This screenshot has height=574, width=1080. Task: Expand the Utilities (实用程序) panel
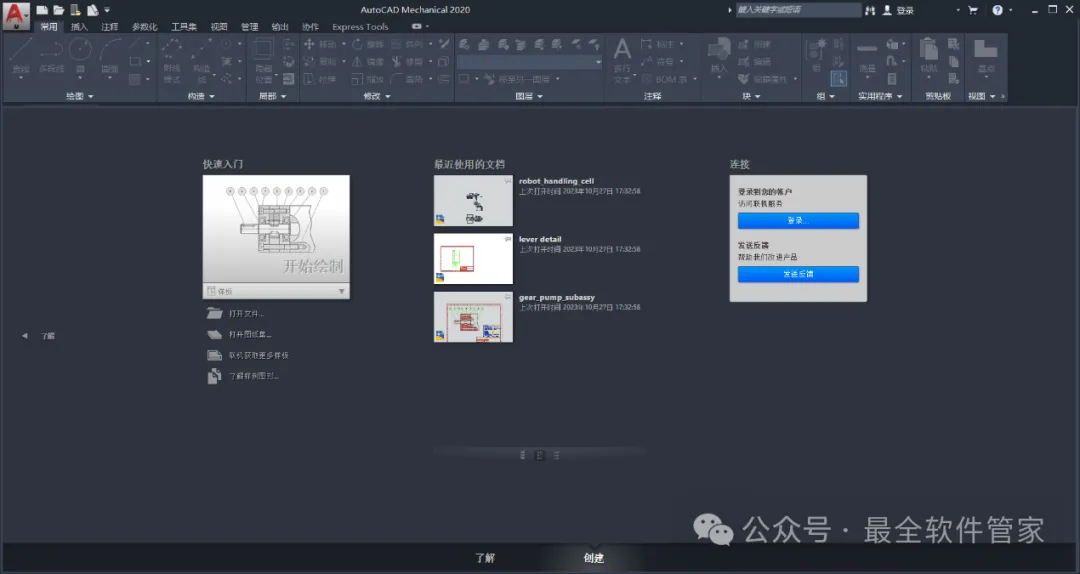(x=880, y=96)
